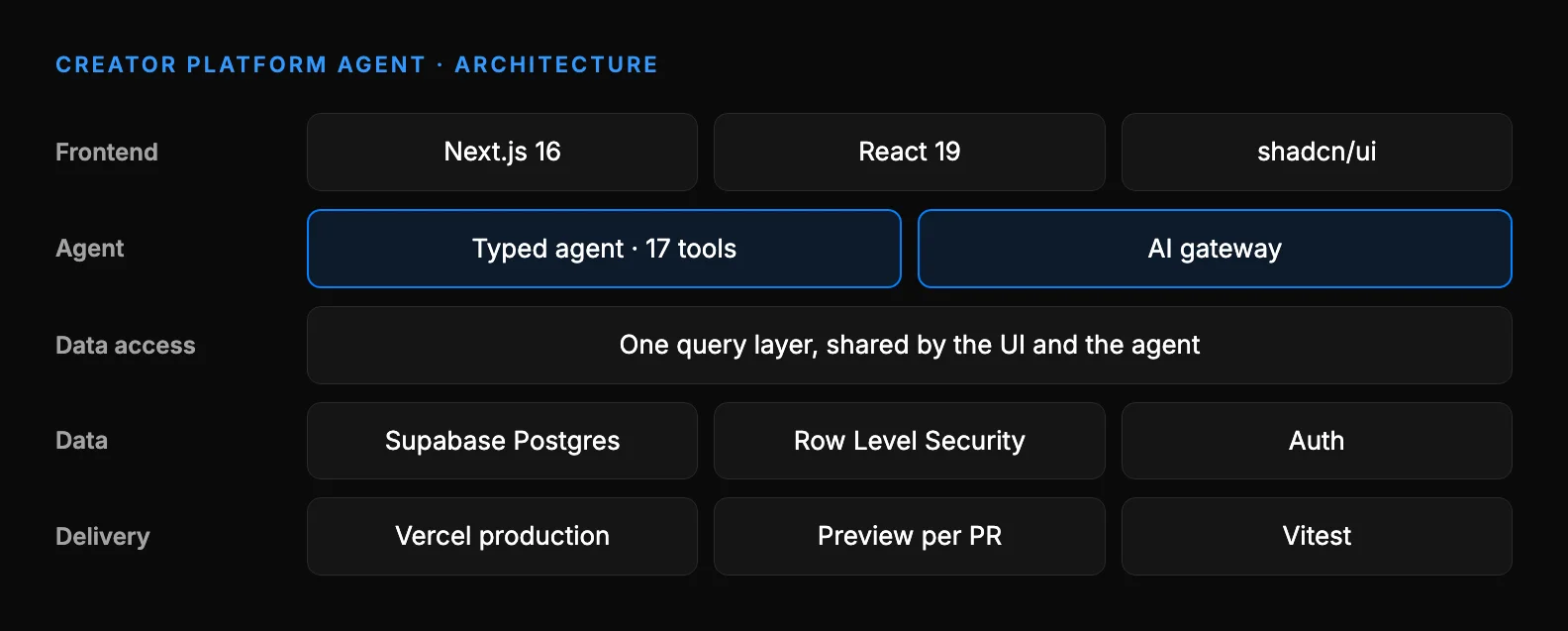The width and height of the screenshot is (1568, 631).
Task: Select the Typed agent · 17 tools box
Action: (604, 249)
